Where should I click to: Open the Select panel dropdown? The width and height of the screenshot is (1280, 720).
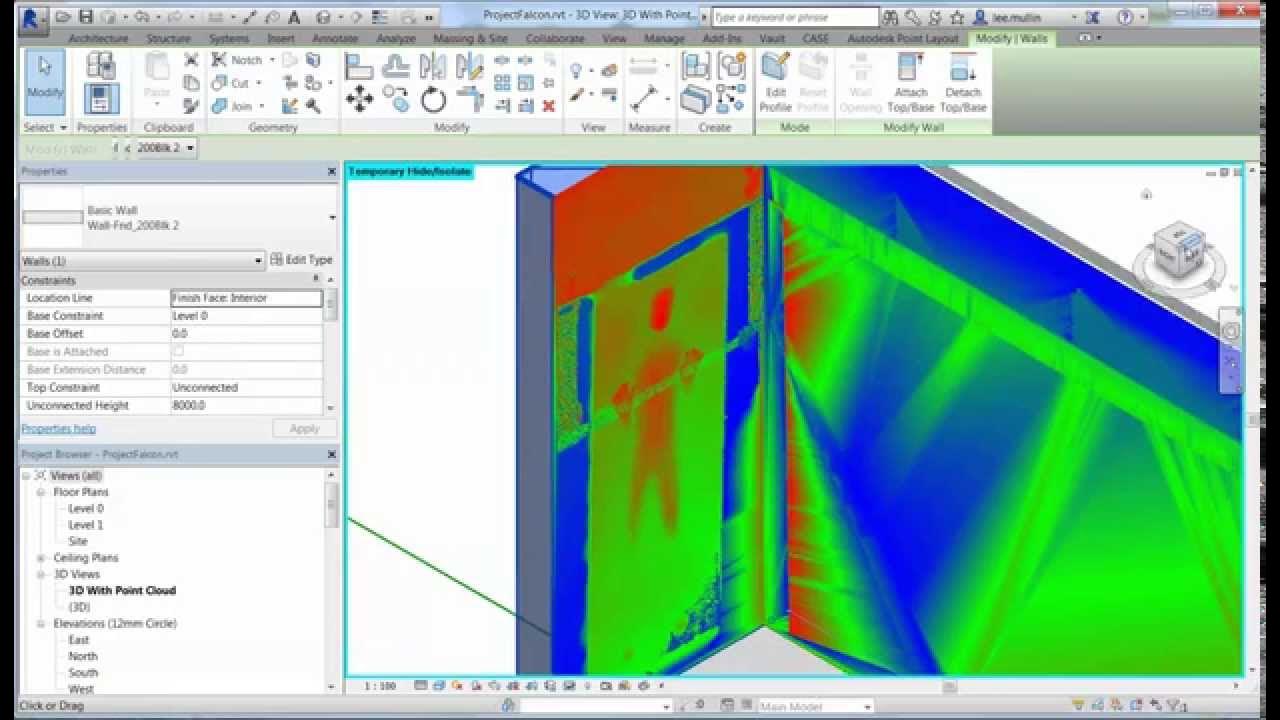point(45,127)
